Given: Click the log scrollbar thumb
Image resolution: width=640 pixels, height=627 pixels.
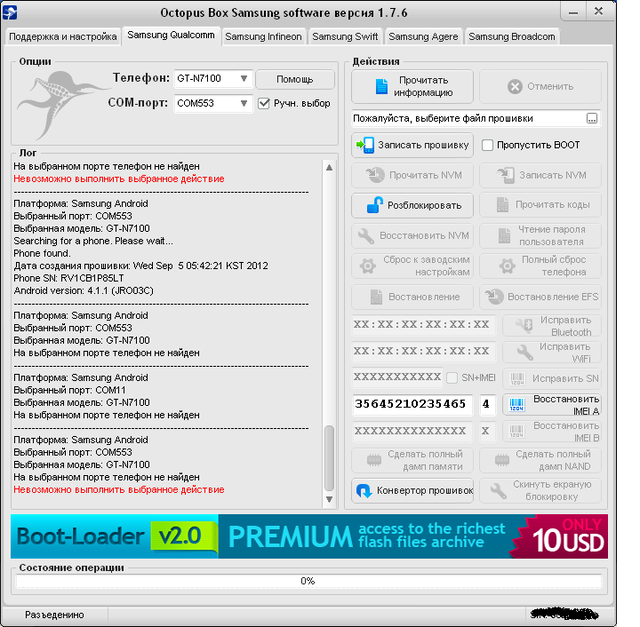Looking at the screenshot, I should tap(329, 458).
